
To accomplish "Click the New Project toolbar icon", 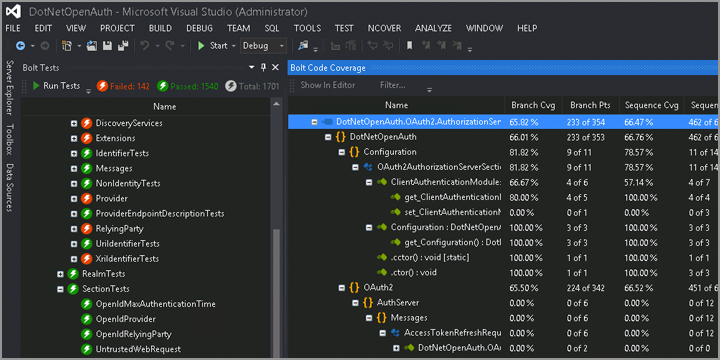I will pyautogui.click(x=67, y=46).
